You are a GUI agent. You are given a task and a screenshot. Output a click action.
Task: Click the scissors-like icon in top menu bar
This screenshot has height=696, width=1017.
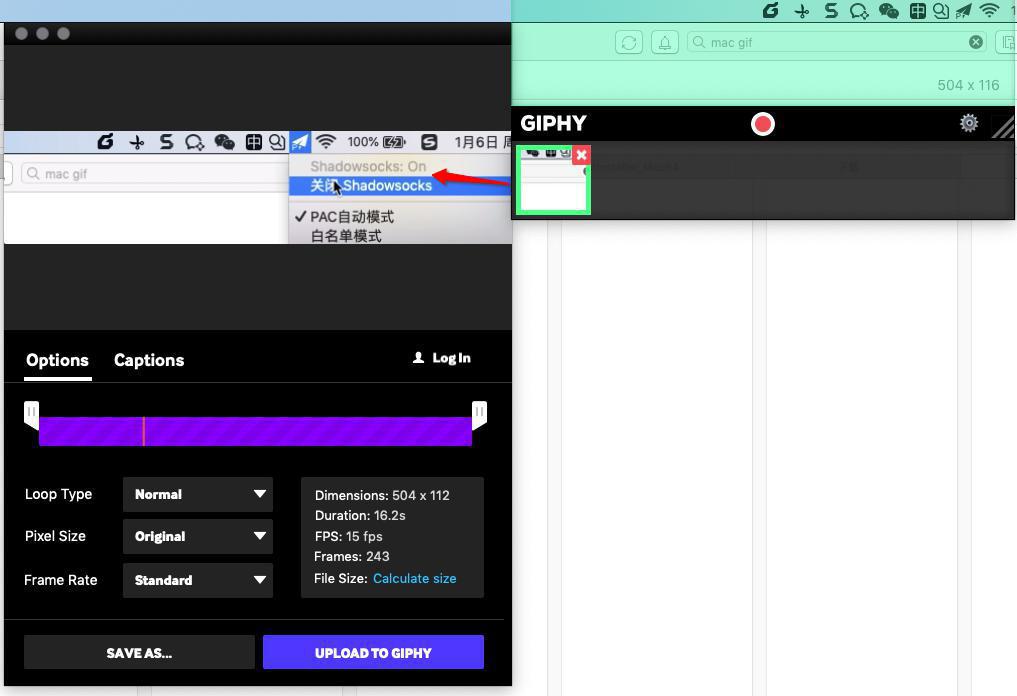coord(802,11)
